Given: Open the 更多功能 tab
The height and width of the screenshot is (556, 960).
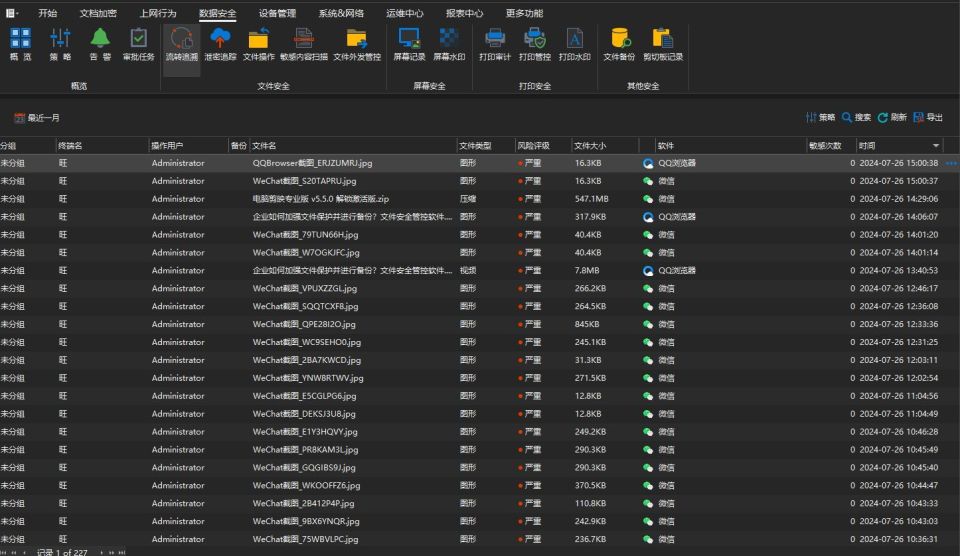Looking at the screenshot, I should pos(524,13).
